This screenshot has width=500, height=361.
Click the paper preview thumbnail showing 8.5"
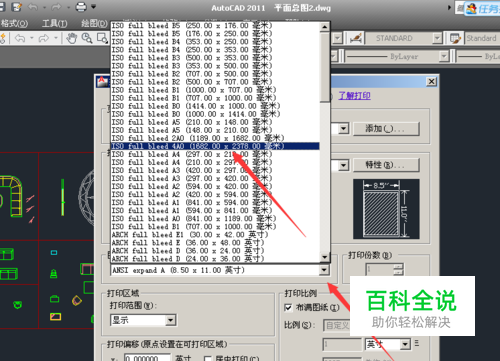point(386,209)
